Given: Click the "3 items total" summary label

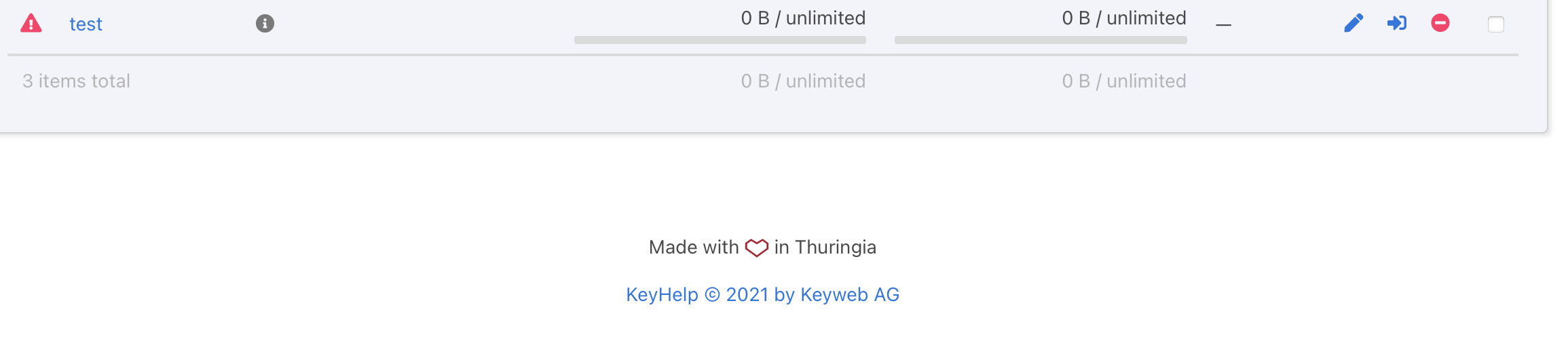Looking at the screenshot, I should click(x=76, y=81).
